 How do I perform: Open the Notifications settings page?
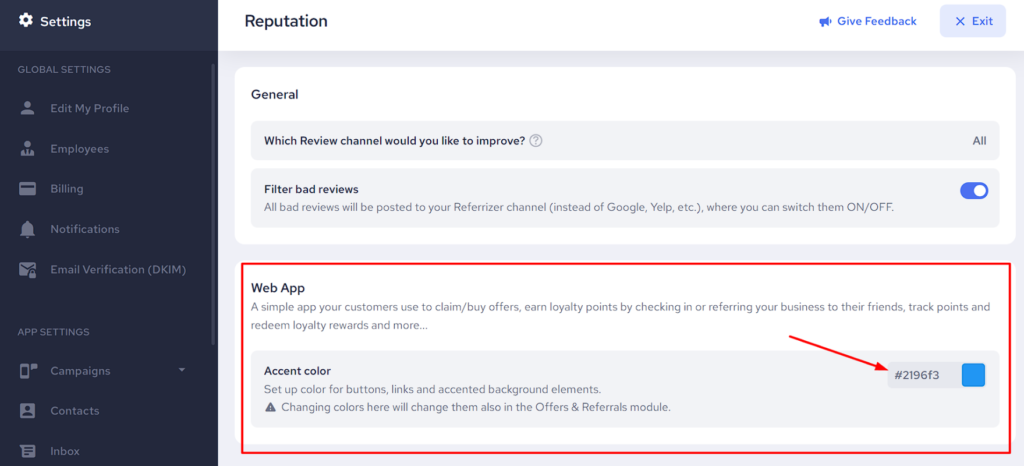(x=85, y=229)
